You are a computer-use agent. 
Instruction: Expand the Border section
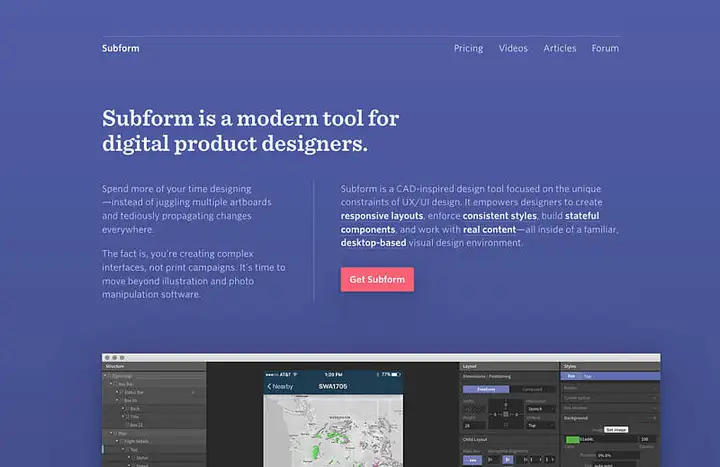611,388
